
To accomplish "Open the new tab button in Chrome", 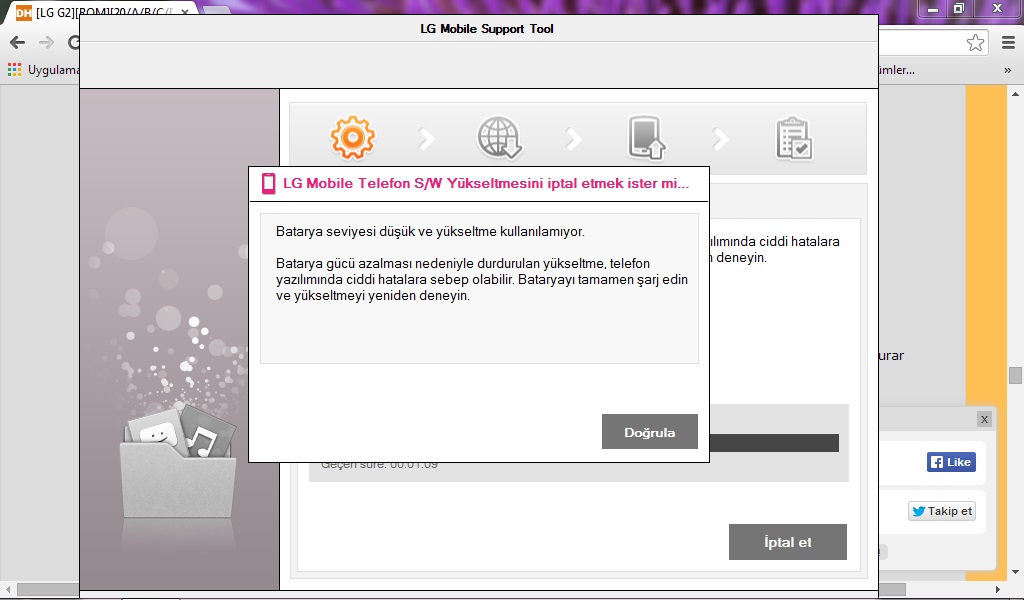I will (x=214, y=12).
